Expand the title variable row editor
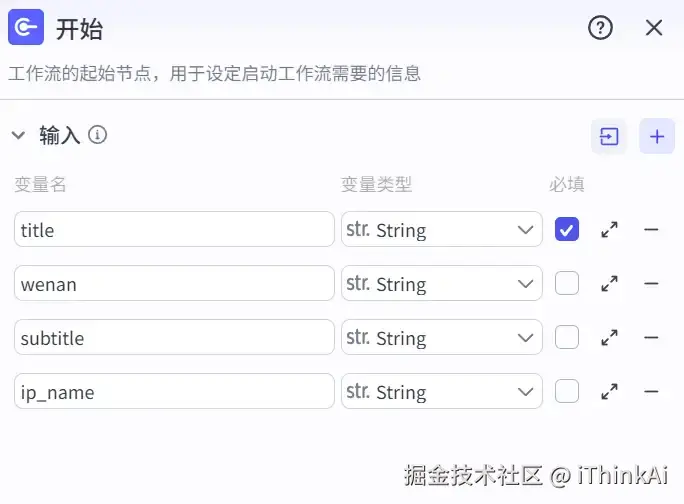 pyautogui.click(x=609, y=230)
